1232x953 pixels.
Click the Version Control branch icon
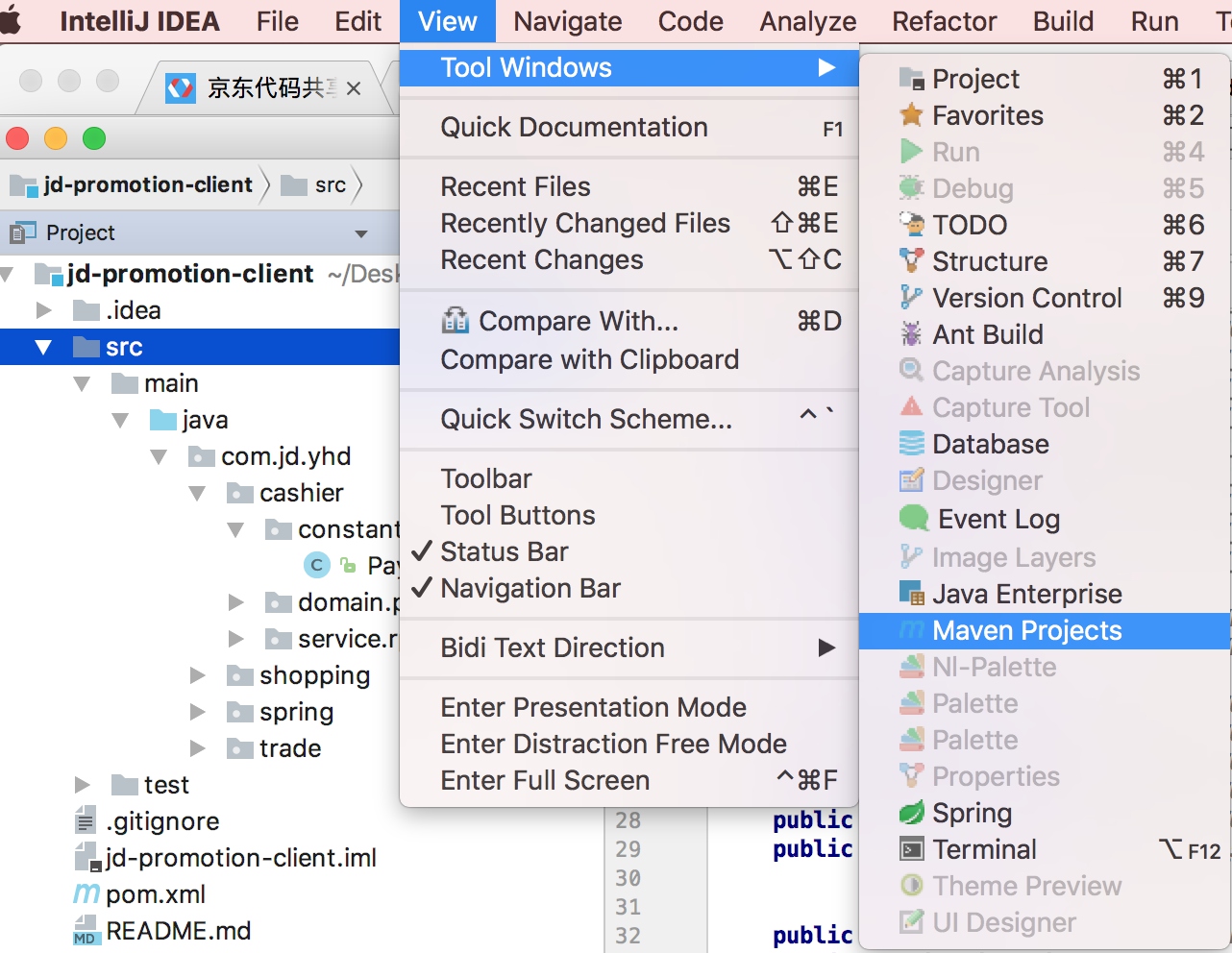click(x=911, y=298)
